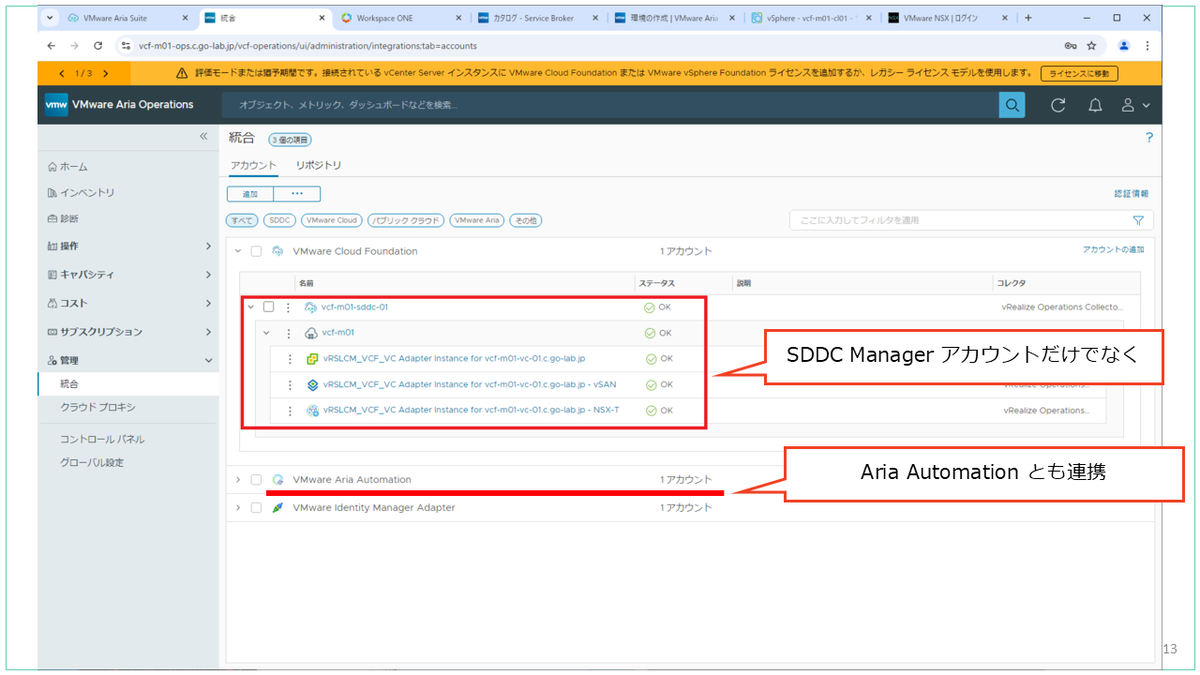Open actions menu for vcf-m01-sddc-01 row
The image size is (1200, 675).
pyautogui.click(x=289, y=307)
